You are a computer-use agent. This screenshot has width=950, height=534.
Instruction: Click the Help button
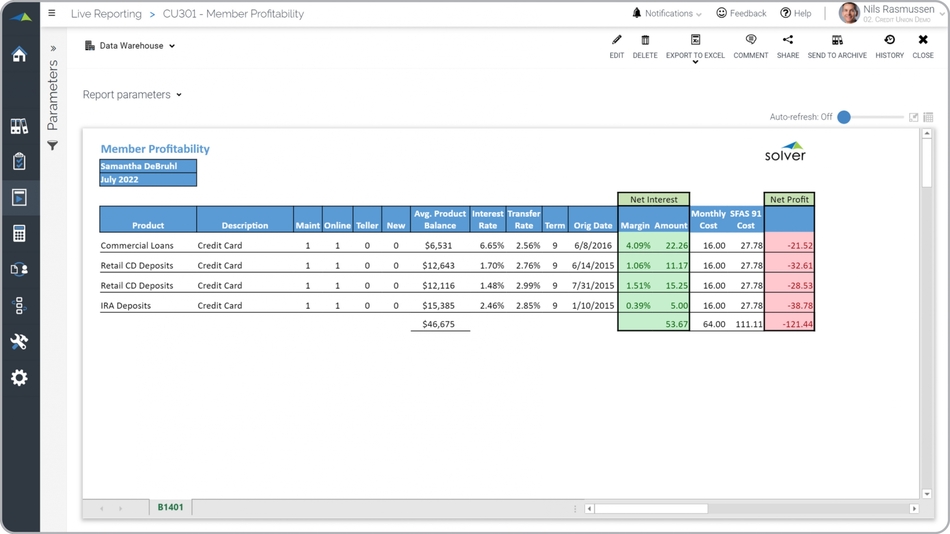tap(796, 14)
